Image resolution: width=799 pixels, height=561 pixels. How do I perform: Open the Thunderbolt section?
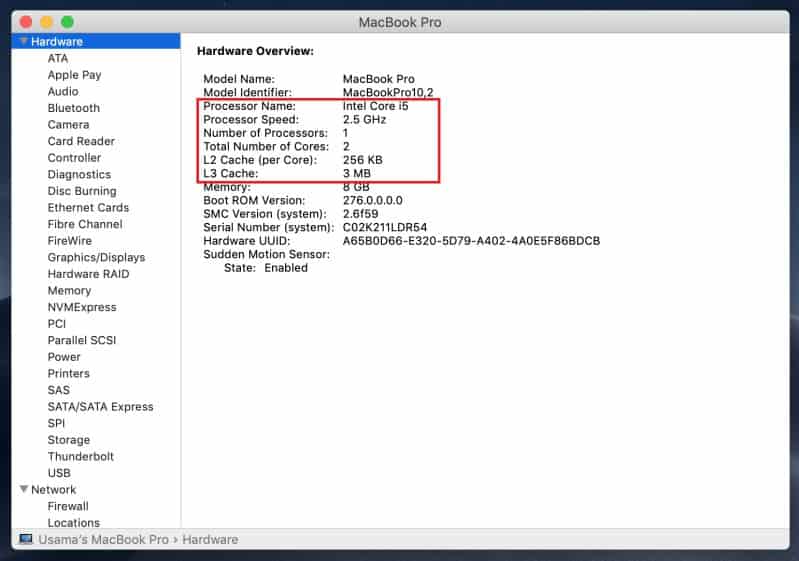point(81,456)
